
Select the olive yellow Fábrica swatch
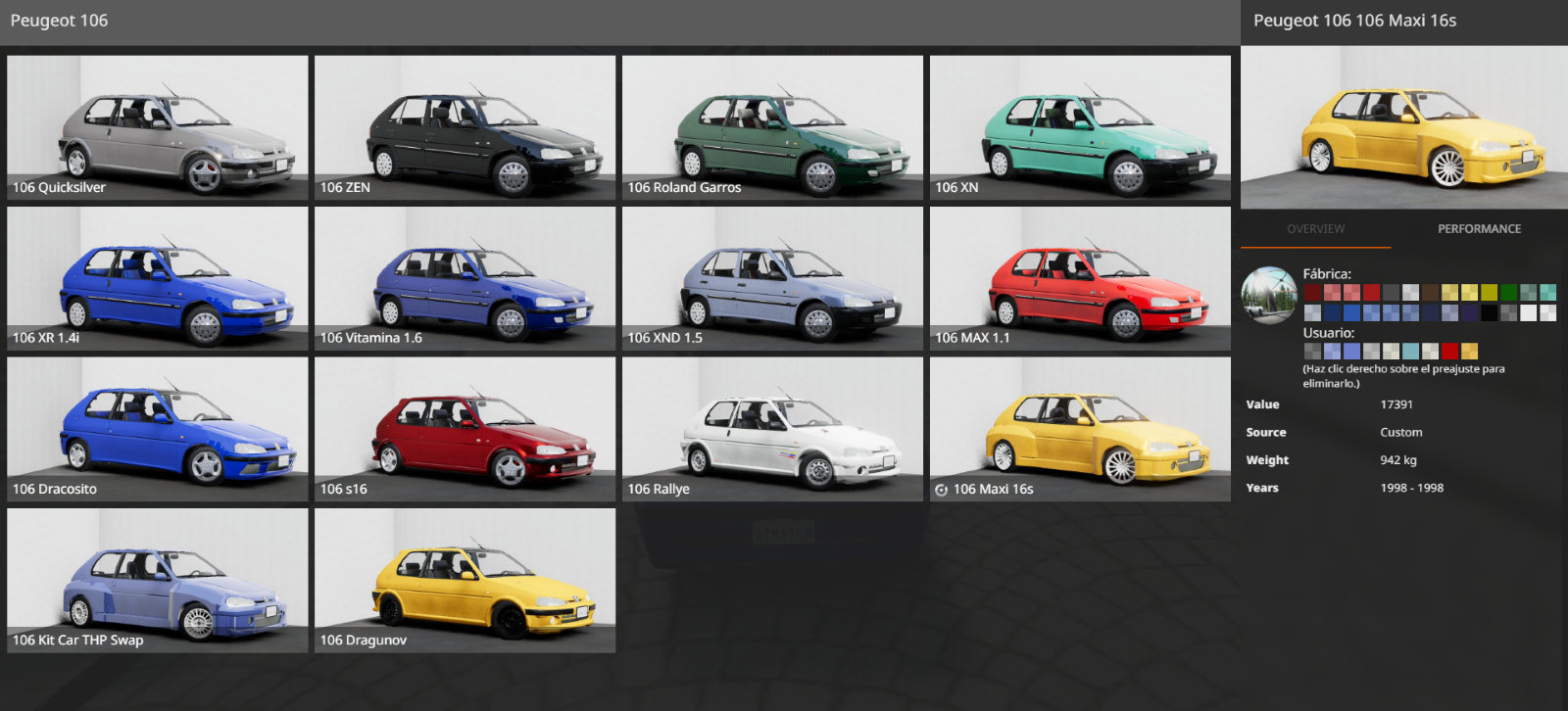(x=1489, y=292)
